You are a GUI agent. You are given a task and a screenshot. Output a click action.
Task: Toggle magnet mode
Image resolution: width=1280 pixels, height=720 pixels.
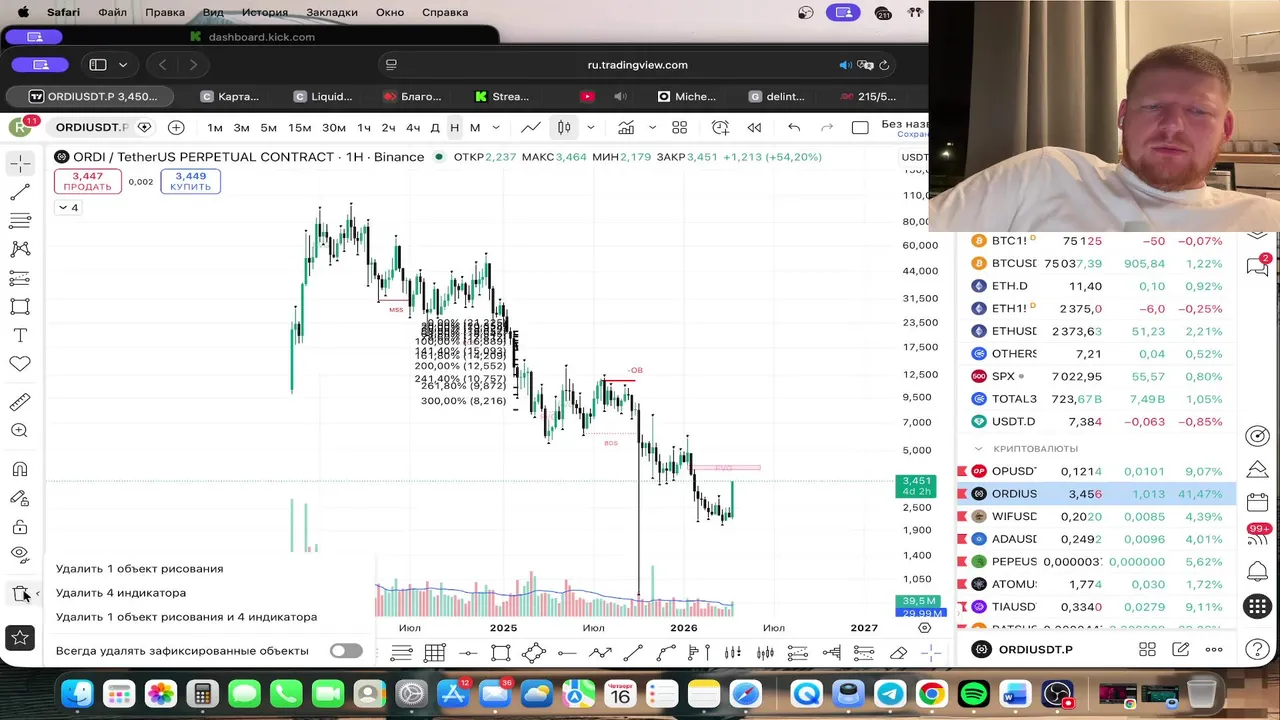tap(20, 469)
